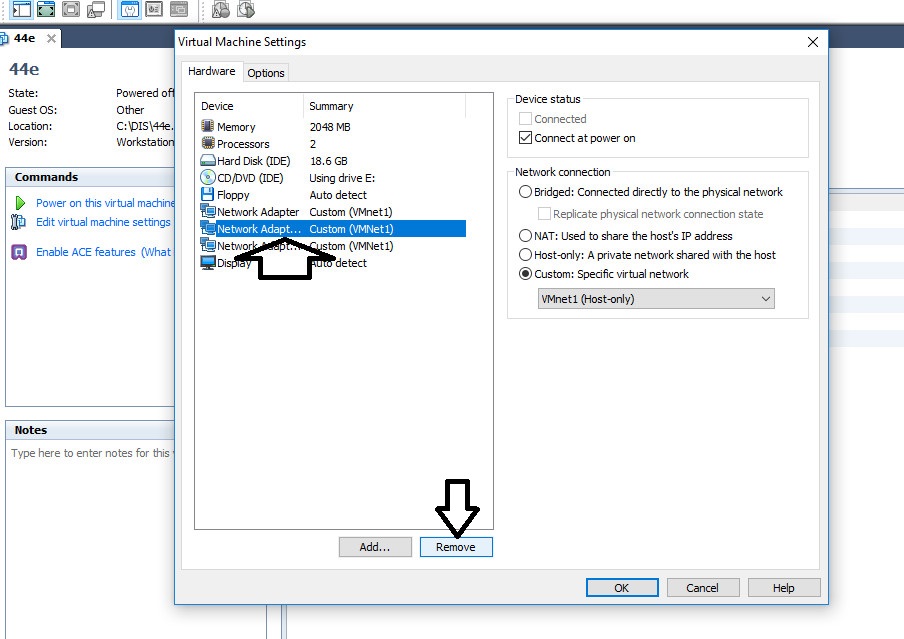Open the VMnet1 (Host-only) dropdown

[x=656, y=299]
